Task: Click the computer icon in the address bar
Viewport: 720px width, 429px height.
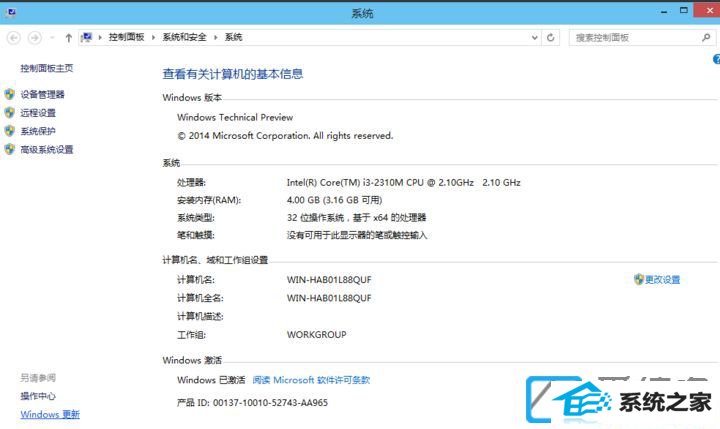Action: (x=86, y=37)
